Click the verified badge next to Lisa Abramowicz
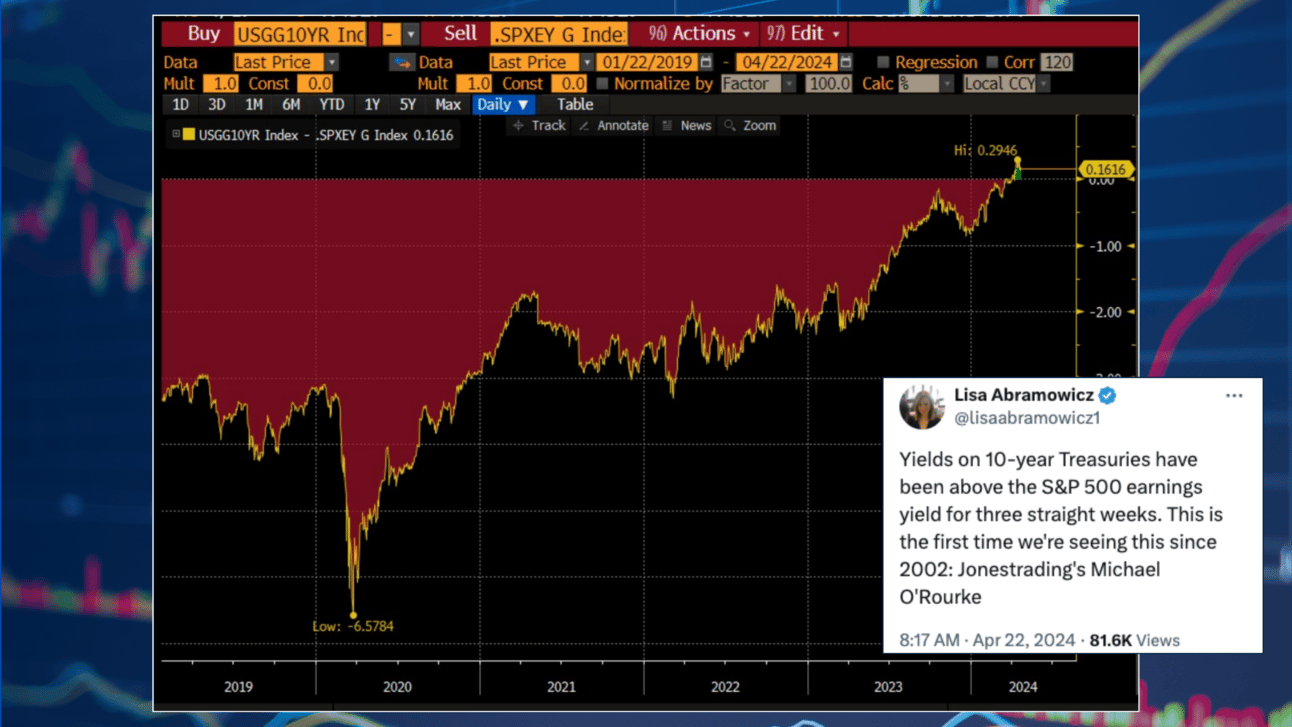The height and width of the screenshot is (727, 1292). [1108, 395]
